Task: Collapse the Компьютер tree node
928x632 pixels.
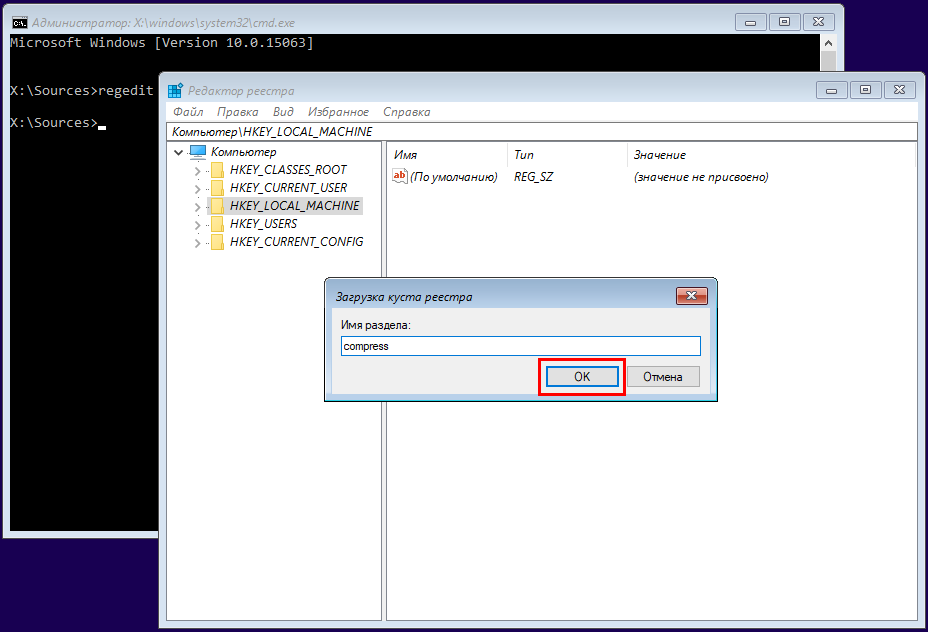Action: (178, 153)
